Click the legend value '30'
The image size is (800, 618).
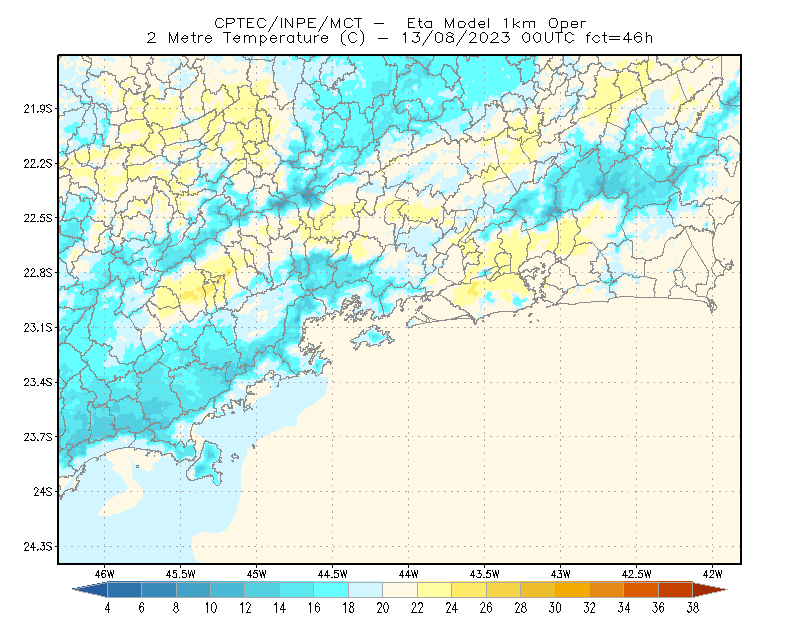coord(555,608)
